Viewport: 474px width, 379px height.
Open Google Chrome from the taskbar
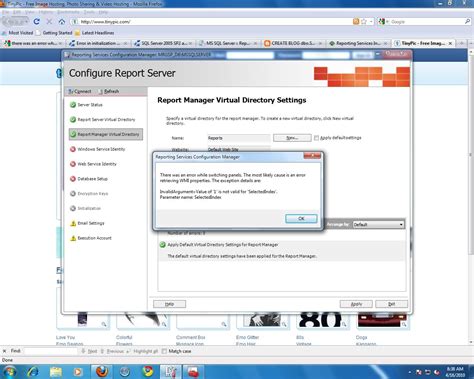(x=148, y=371)
